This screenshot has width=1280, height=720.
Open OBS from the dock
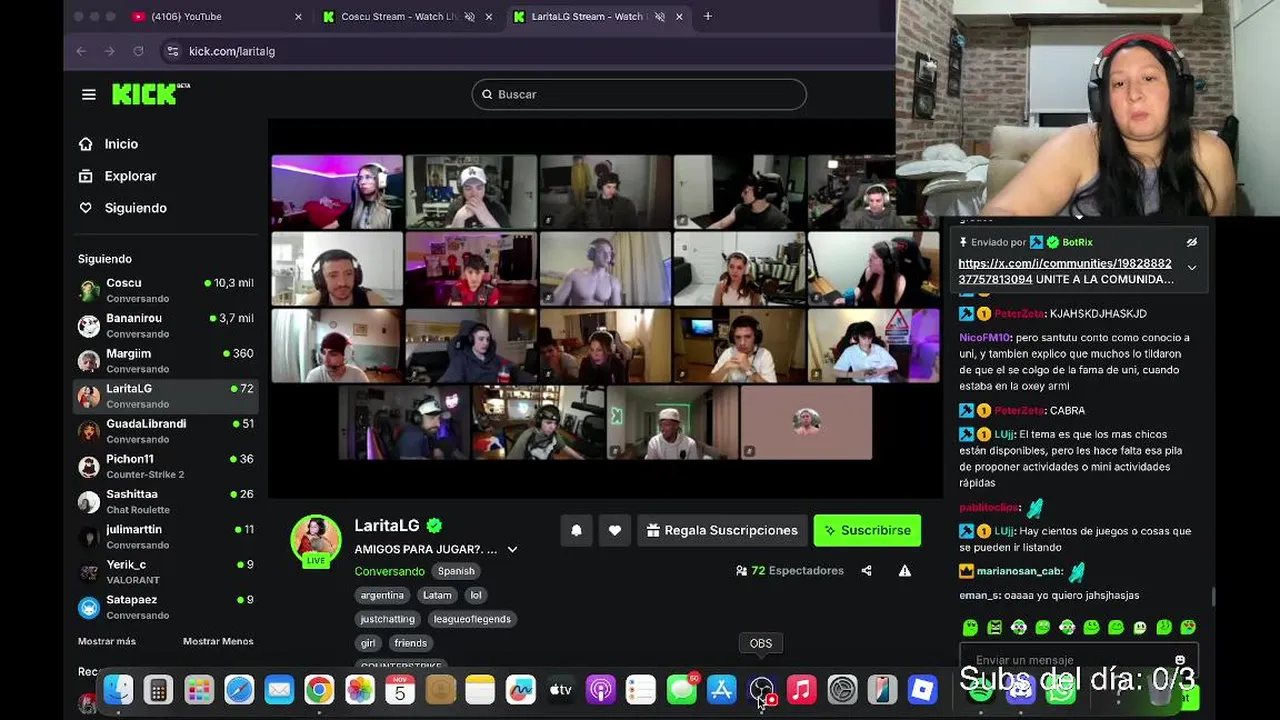pos(761,689)
